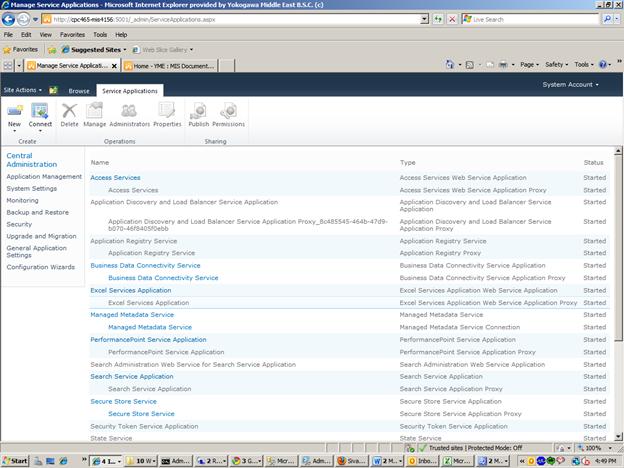Click the Navigate Up folder icon

[53, 90]
